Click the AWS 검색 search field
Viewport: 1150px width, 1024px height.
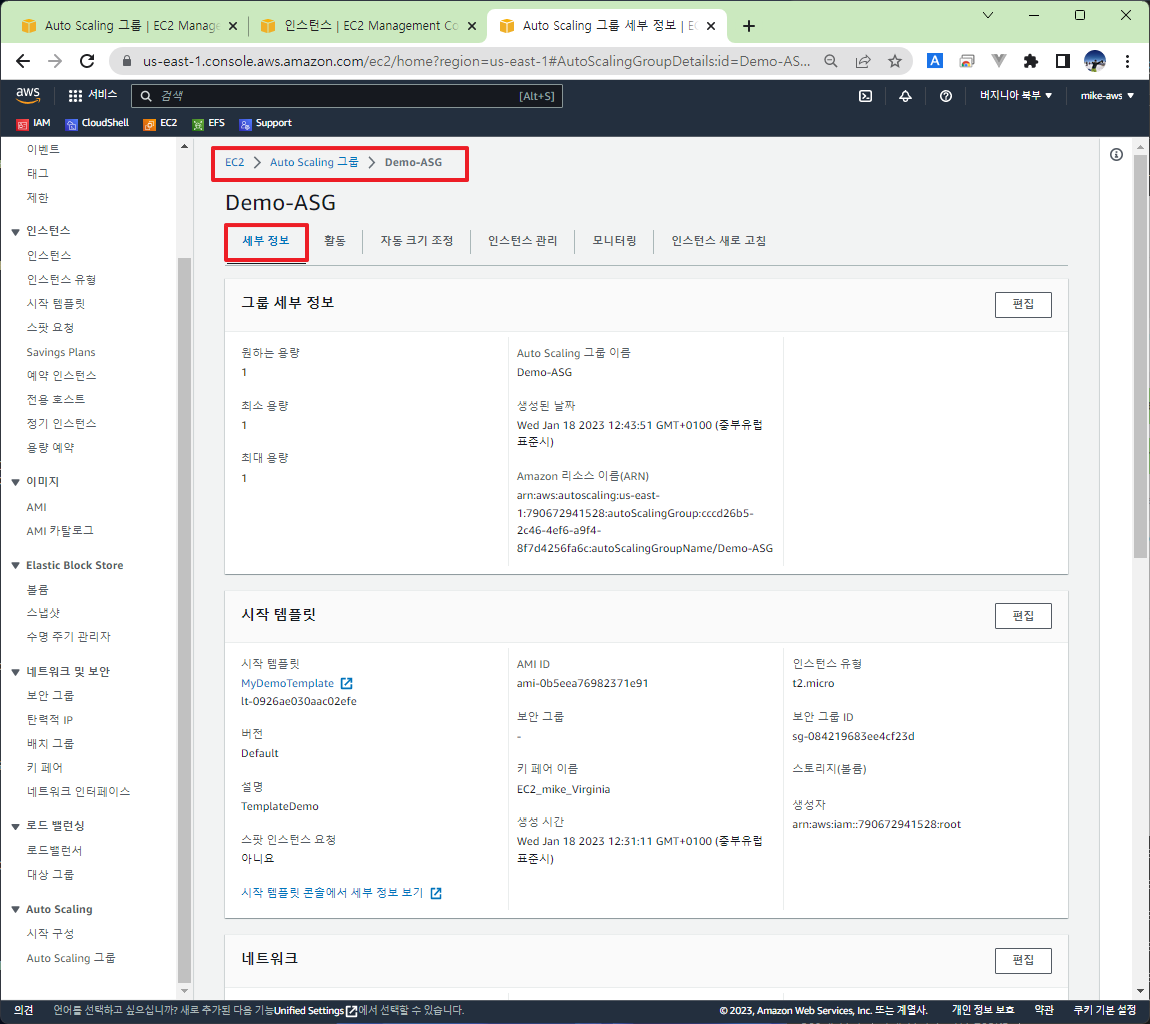[347, 96]
